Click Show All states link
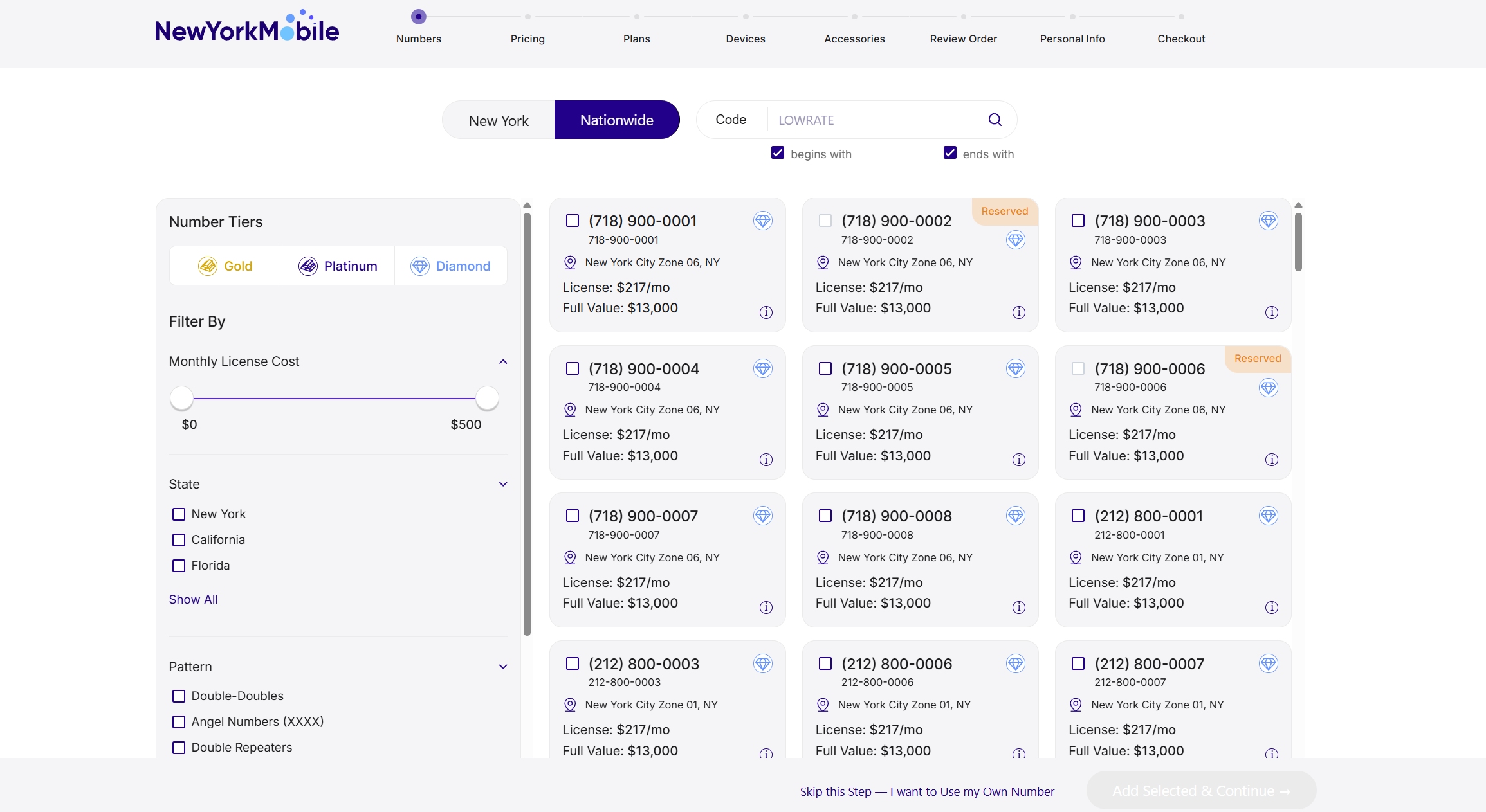 coord(193,599)
